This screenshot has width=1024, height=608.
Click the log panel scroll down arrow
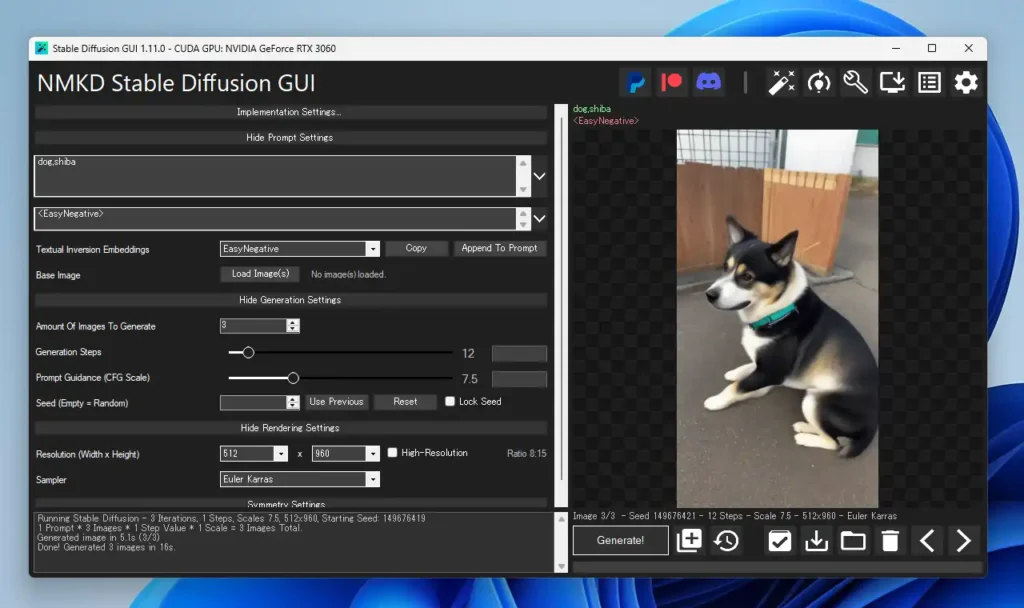(x=561, y=567)
